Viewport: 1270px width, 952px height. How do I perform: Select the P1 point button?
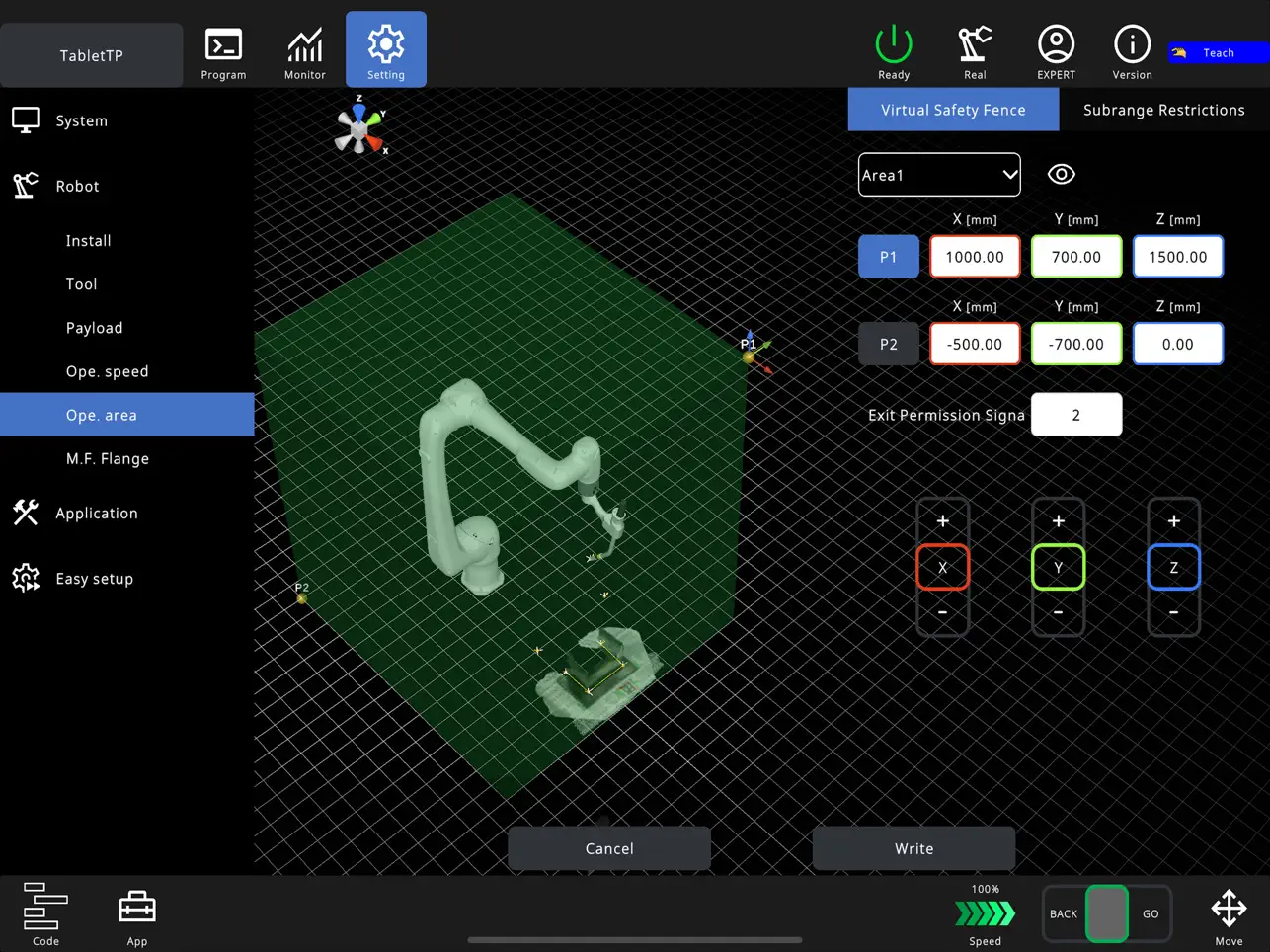coord(889,257)
